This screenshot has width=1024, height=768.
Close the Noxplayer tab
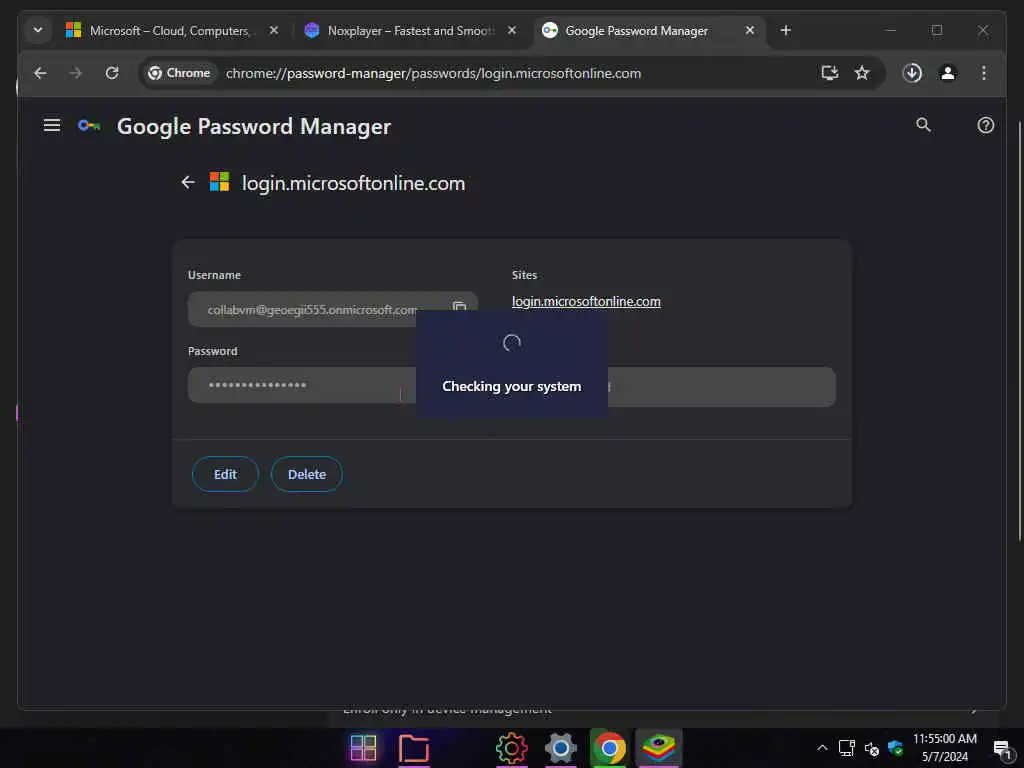point(512,31)
